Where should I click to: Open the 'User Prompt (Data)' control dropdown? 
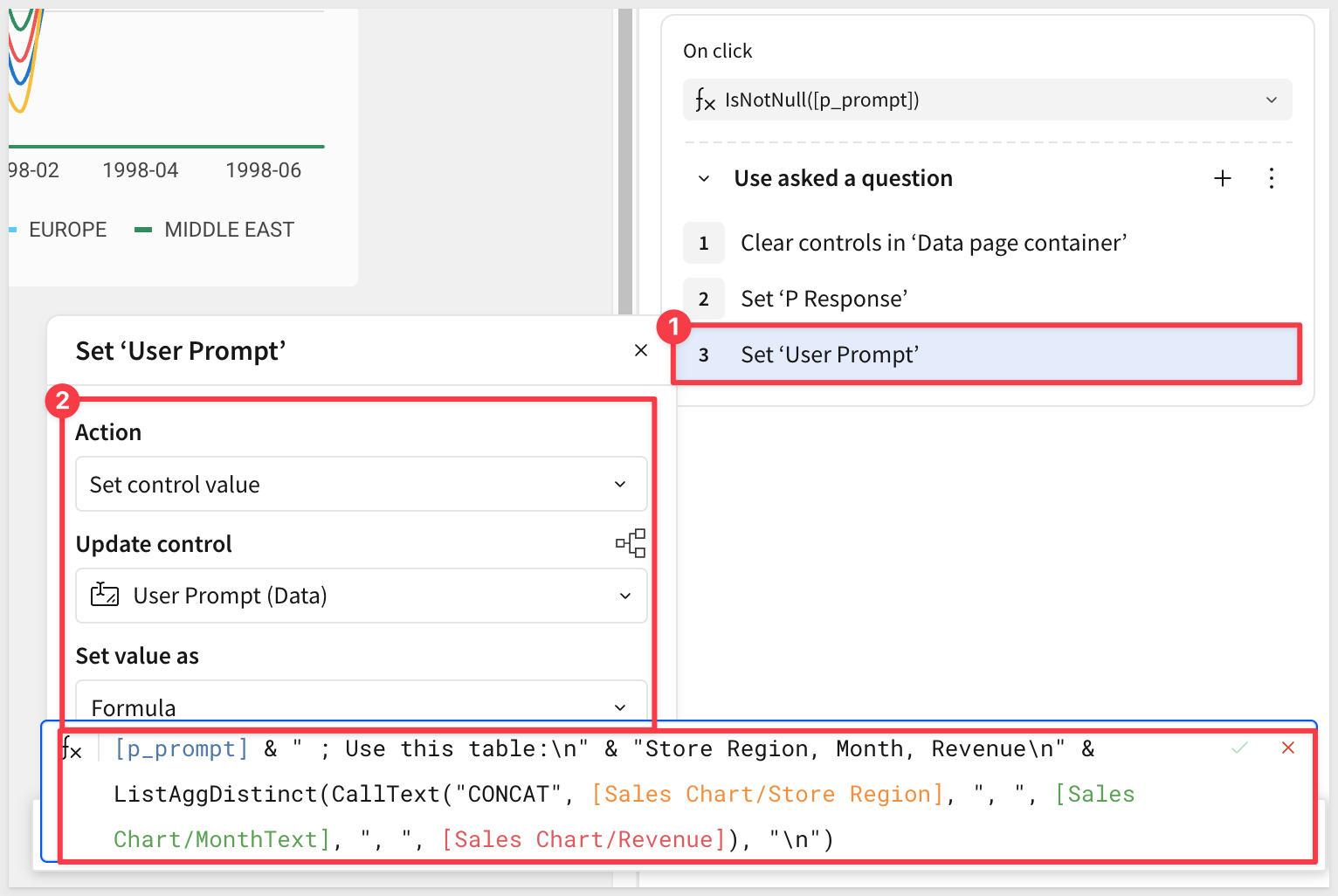(x=361, y=596)
